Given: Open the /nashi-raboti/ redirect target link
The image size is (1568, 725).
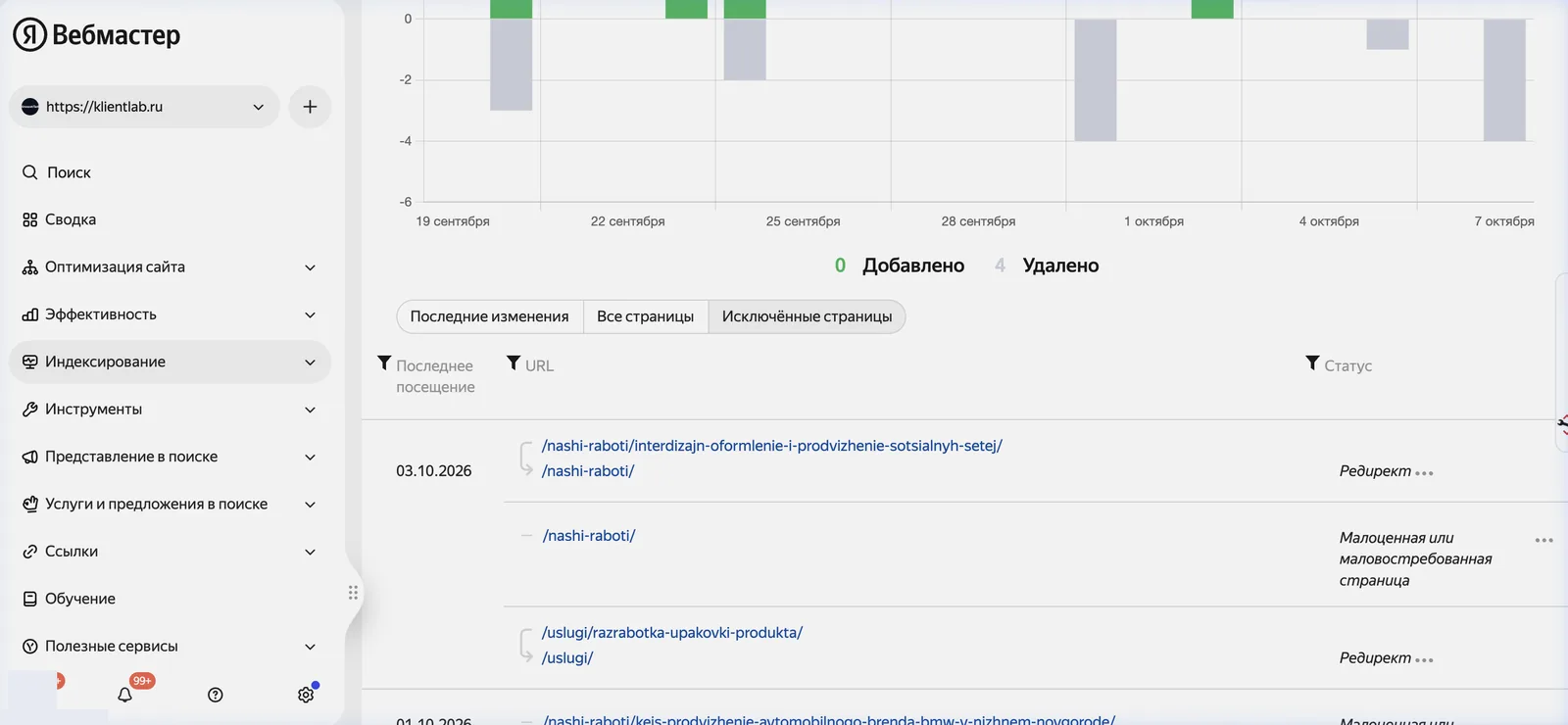Looking at the screenshot, I should coord(588,471).
